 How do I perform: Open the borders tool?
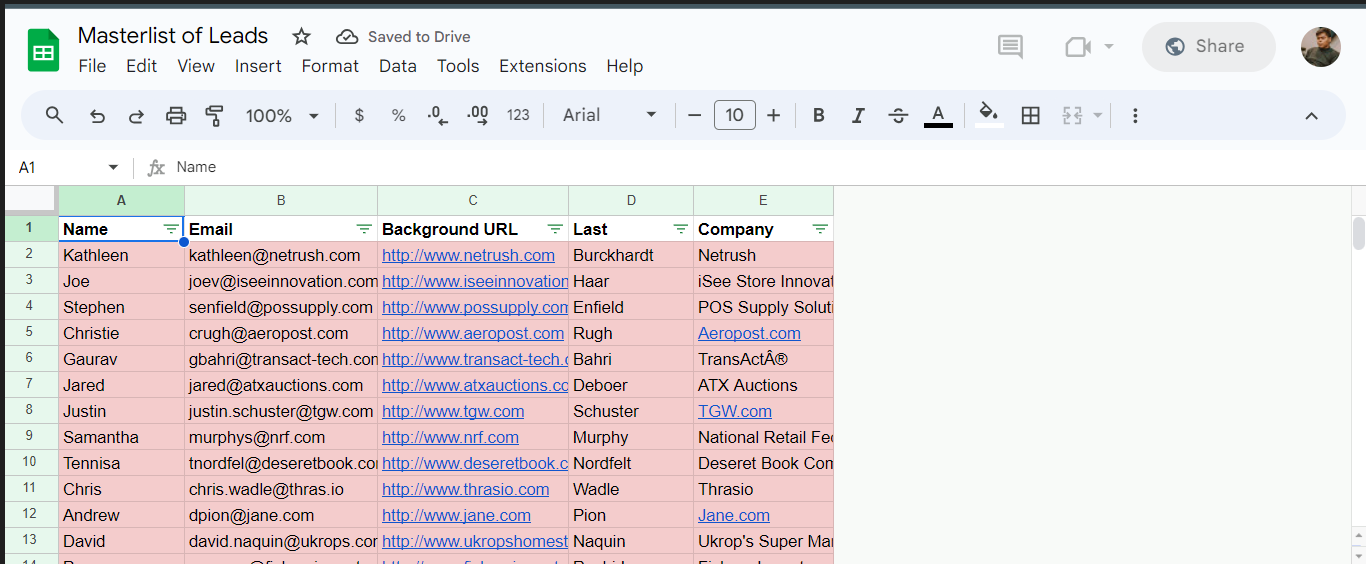[x=1031, y=116]
